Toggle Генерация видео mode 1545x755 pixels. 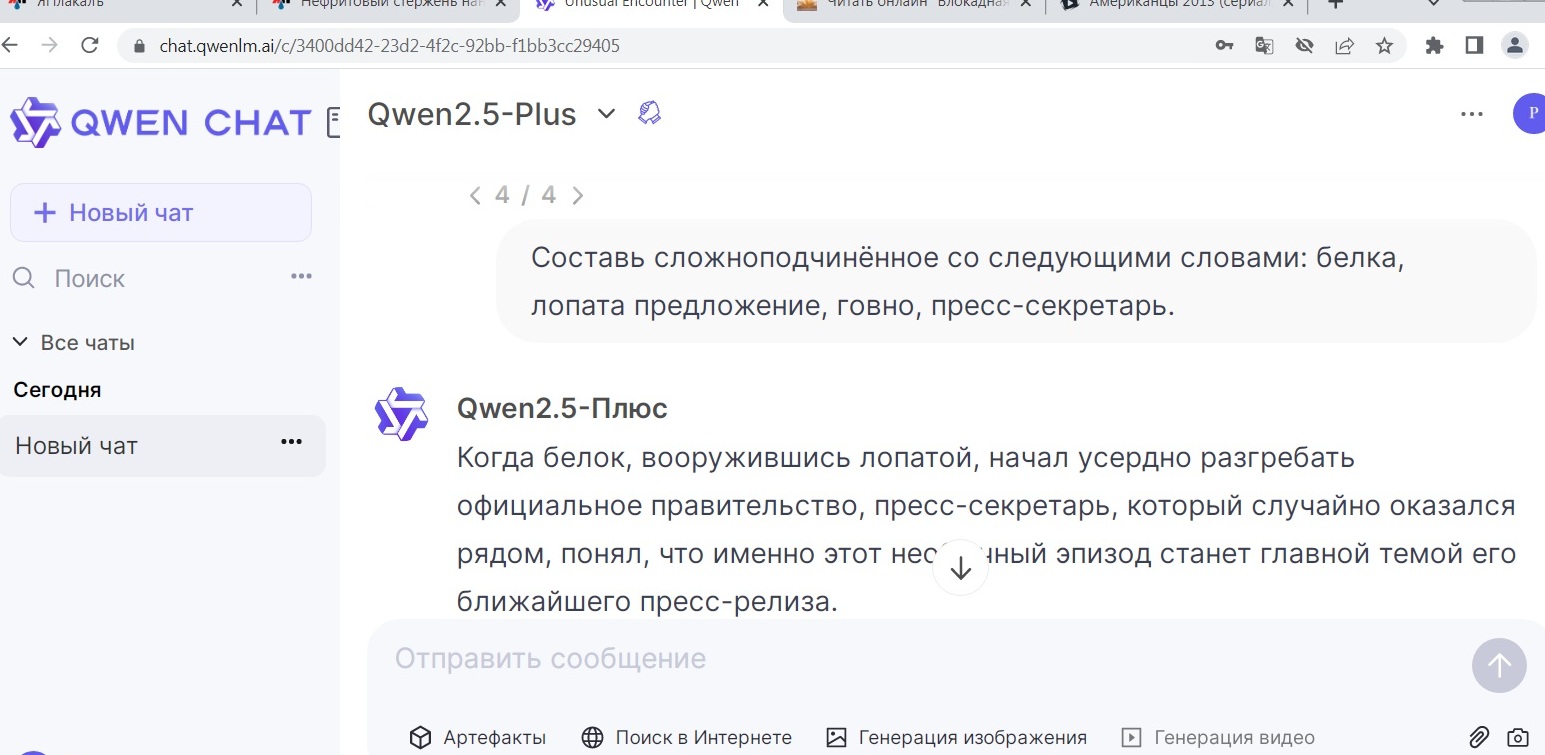tap(1218, 738)
